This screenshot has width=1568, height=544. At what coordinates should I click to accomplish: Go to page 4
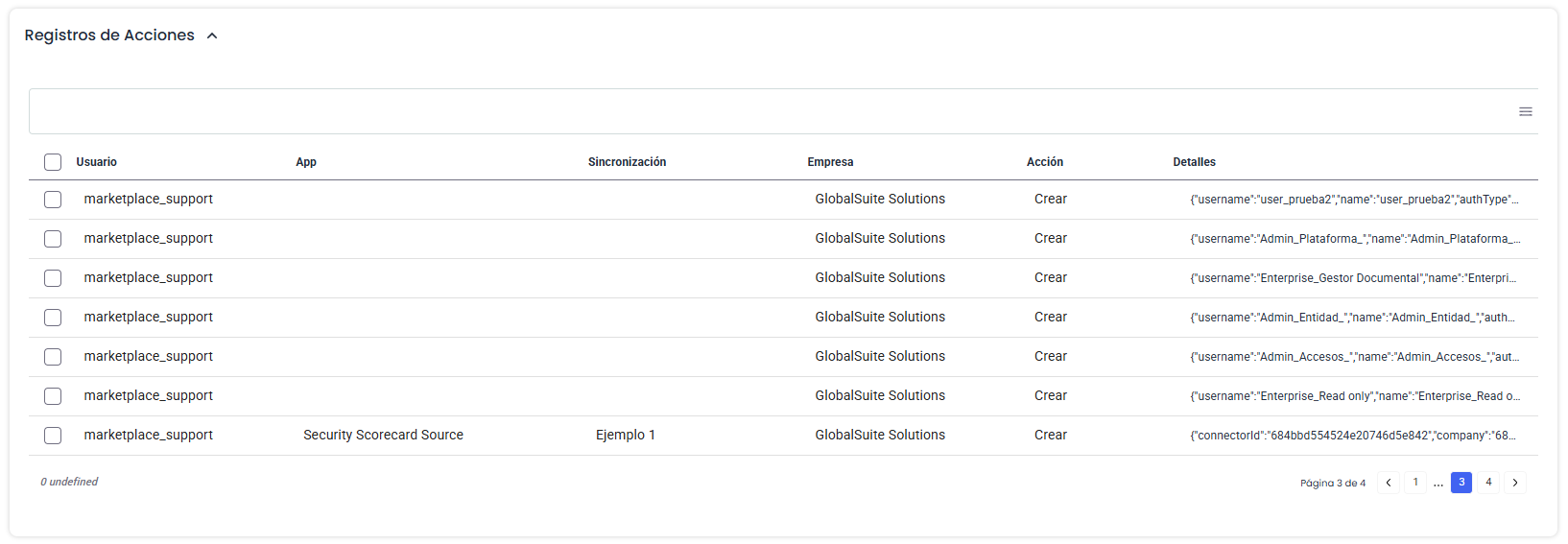pyautogui.click(x=1487, y=483)
